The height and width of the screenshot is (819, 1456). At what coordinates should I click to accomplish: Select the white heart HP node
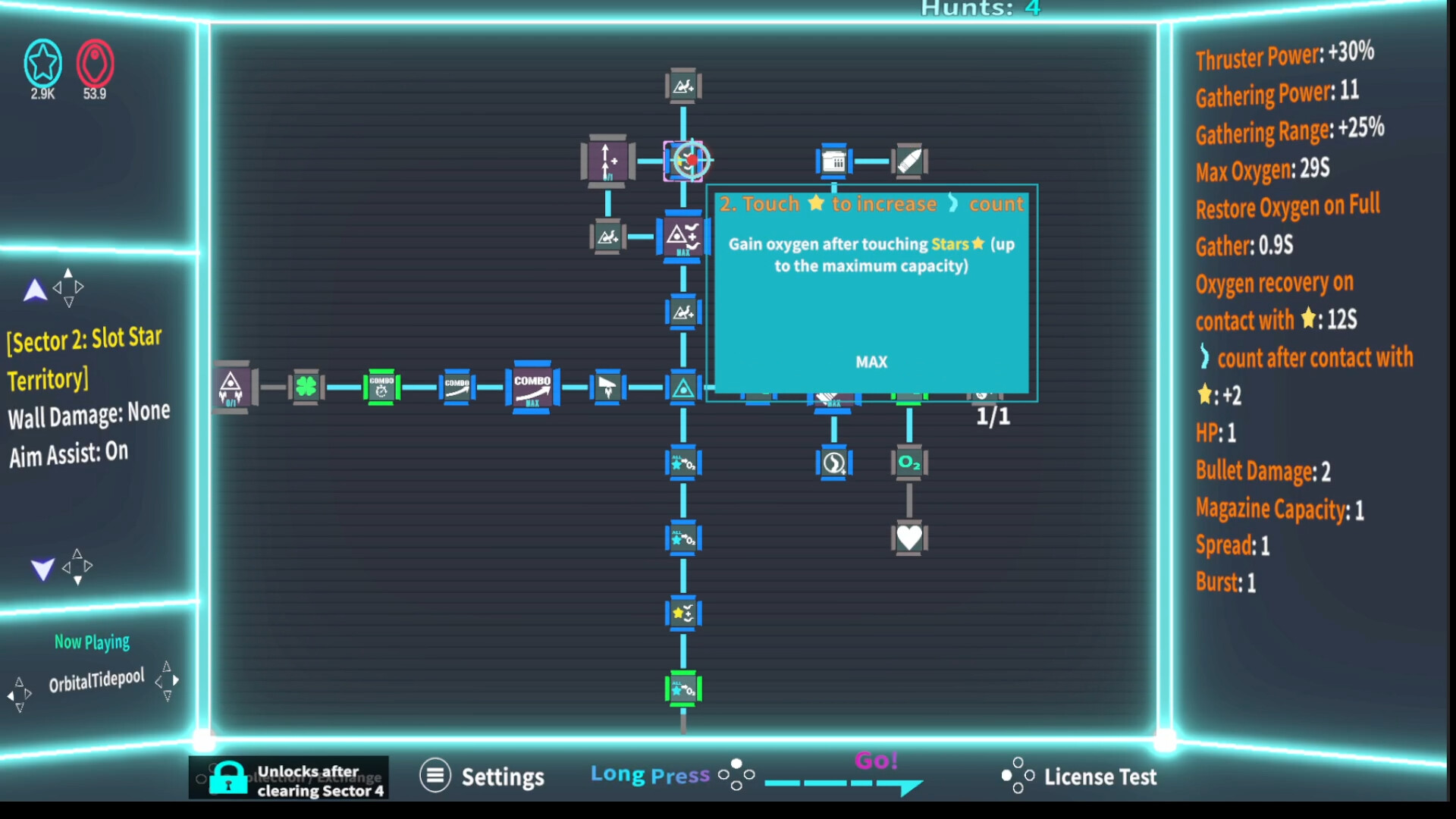point(909,538)
